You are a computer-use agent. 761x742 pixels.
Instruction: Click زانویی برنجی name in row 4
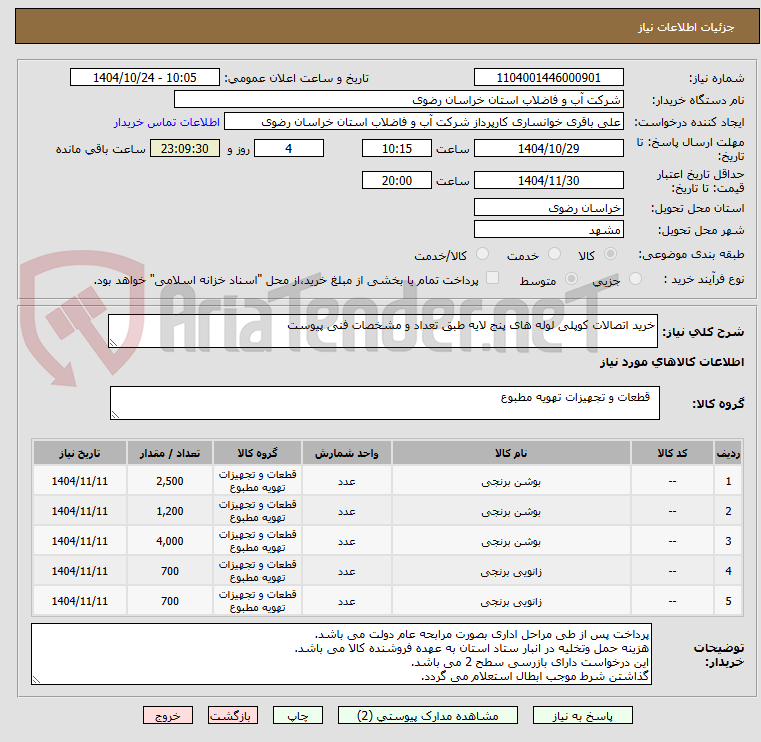pos(511,572)
